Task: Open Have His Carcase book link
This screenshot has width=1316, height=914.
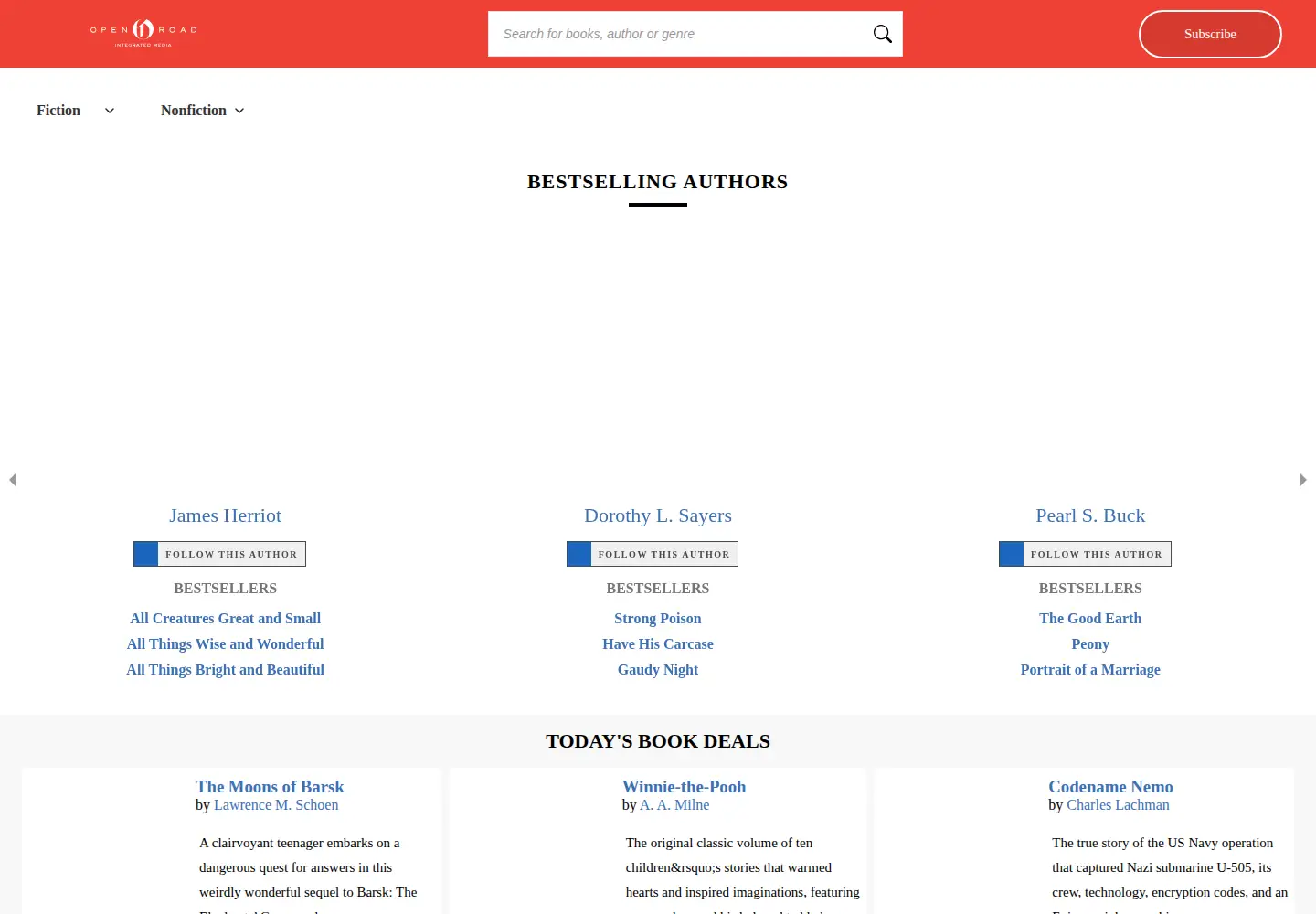Action: click(x=658, y=644)
